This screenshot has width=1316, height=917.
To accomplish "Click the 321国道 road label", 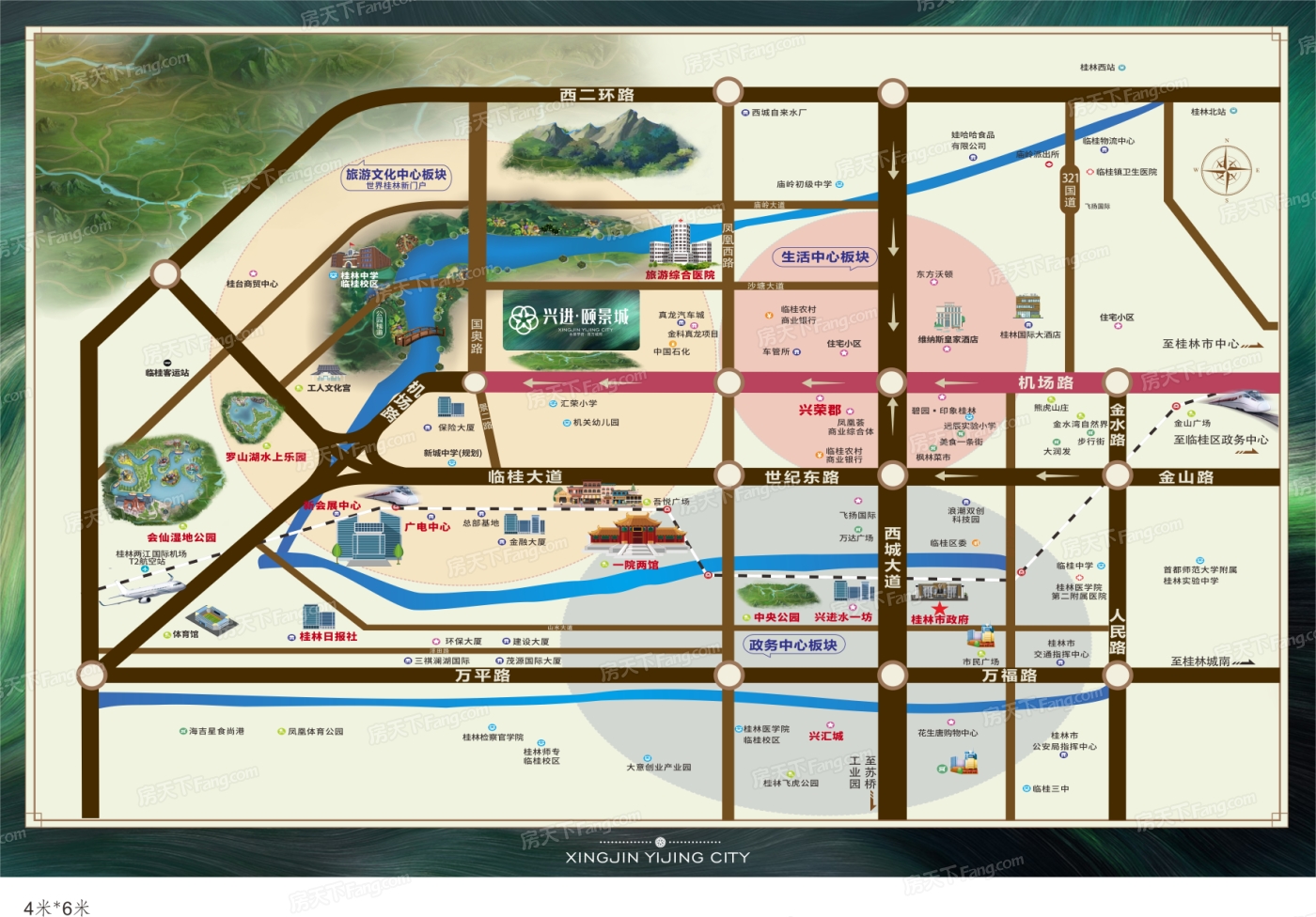I will coord(1070,189).
